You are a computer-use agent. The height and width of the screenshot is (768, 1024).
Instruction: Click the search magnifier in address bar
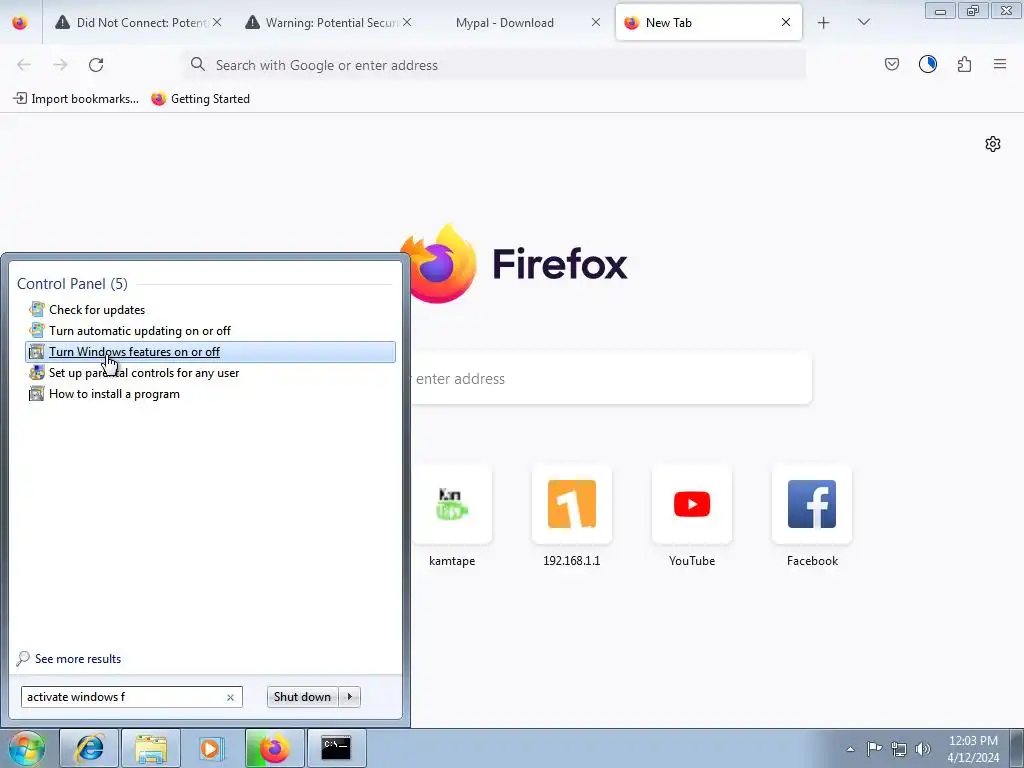(197, 64)
